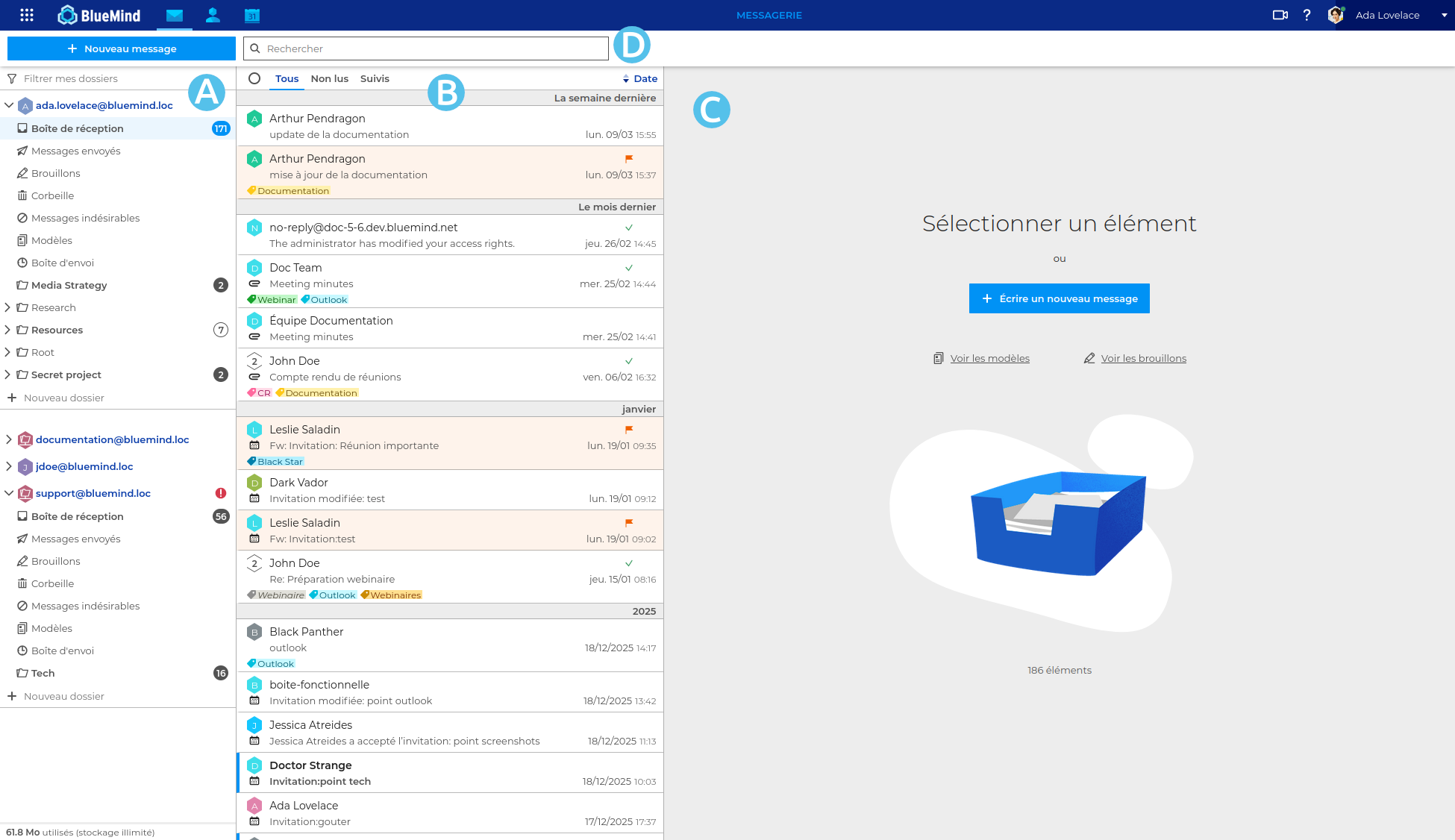Open the Date sort dropdown
The image size is (1455, 840).
pyautogui.click(x=640, y=78)
